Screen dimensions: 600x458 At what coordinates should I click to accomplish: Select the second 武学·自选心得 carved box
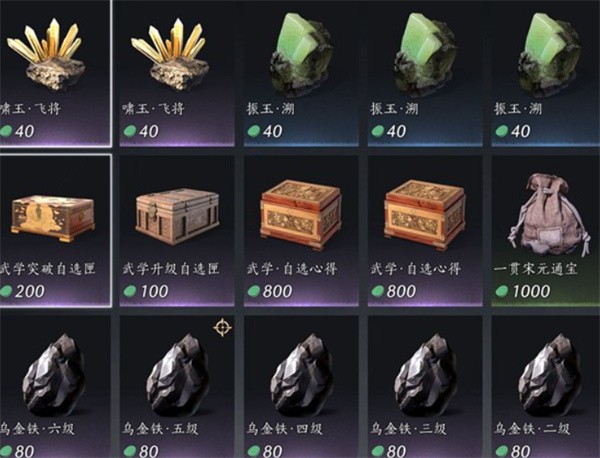[x=425, y=231]
